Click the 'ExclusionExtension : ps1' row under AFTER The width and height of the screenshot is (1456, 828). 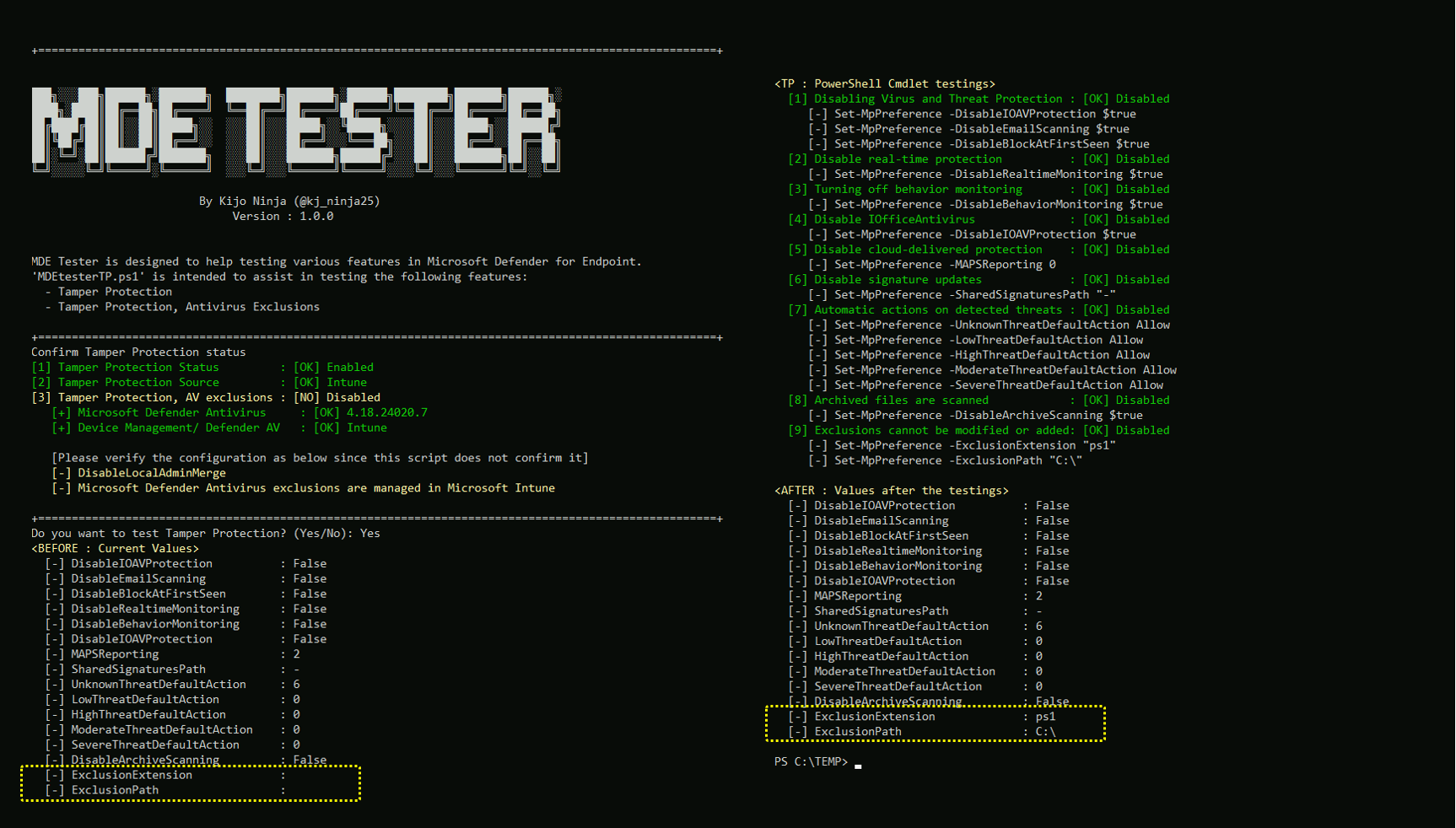point(921,718)
